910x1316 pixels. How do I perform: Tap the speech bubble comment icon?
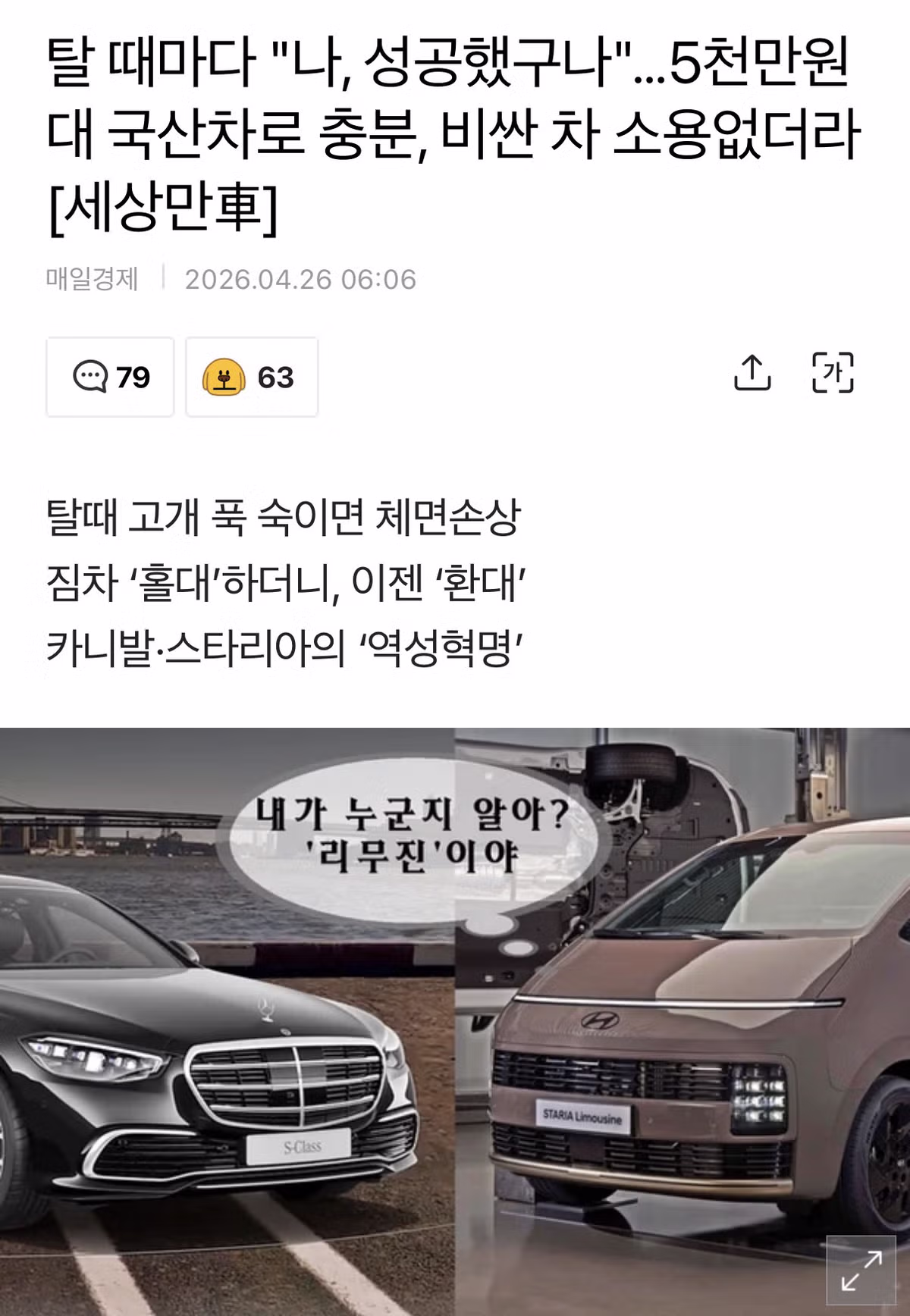coord(90,377)
